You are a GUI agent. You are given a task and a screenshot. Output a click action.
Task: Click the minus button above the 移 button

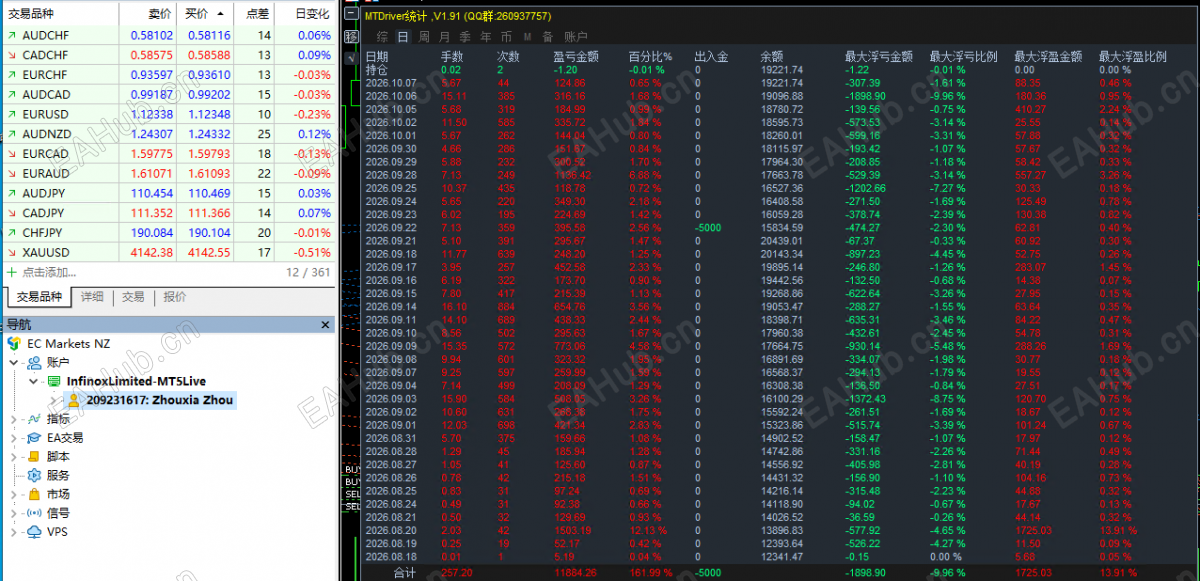point(350,15)
